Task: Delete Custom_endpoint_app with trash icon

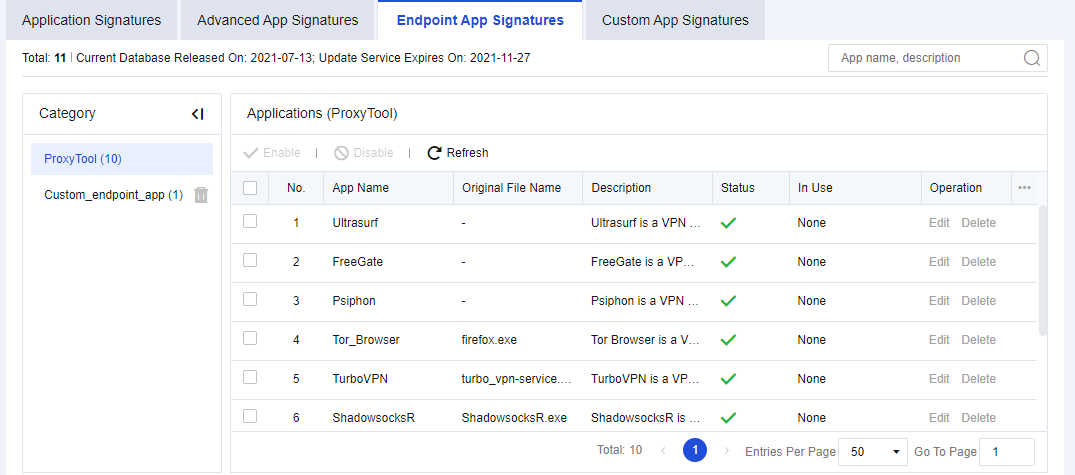Action: click(201, 195)
